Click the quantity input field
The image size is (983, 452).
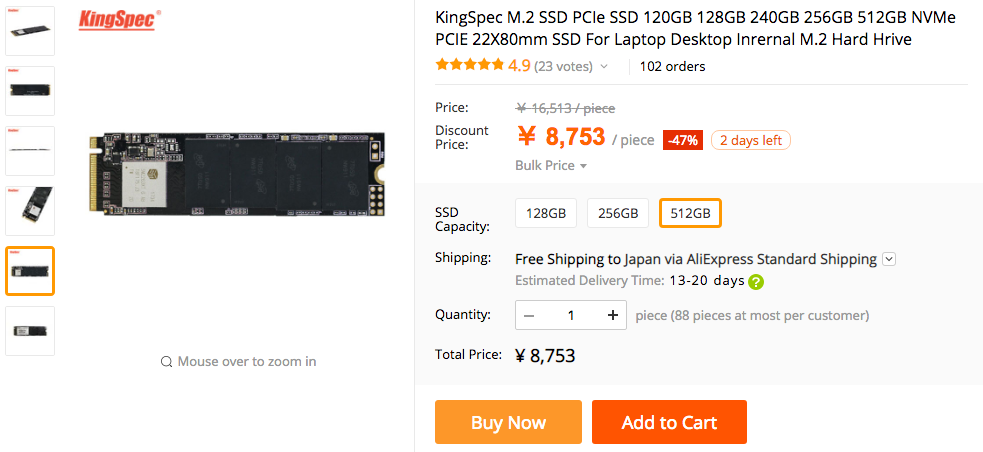571,315
